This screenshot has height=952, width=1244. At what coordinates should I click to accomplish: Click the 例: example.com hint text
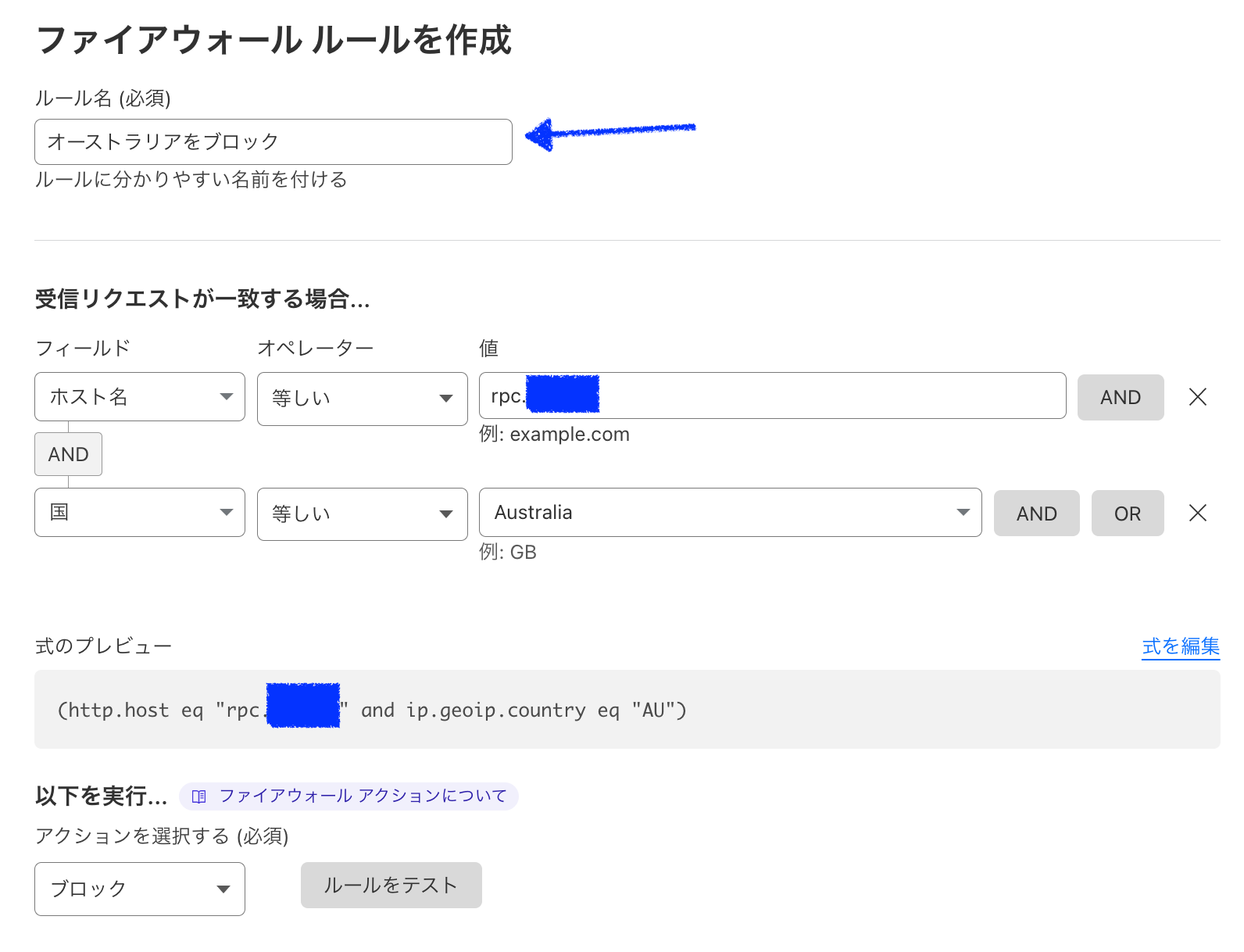pos(554,435)
